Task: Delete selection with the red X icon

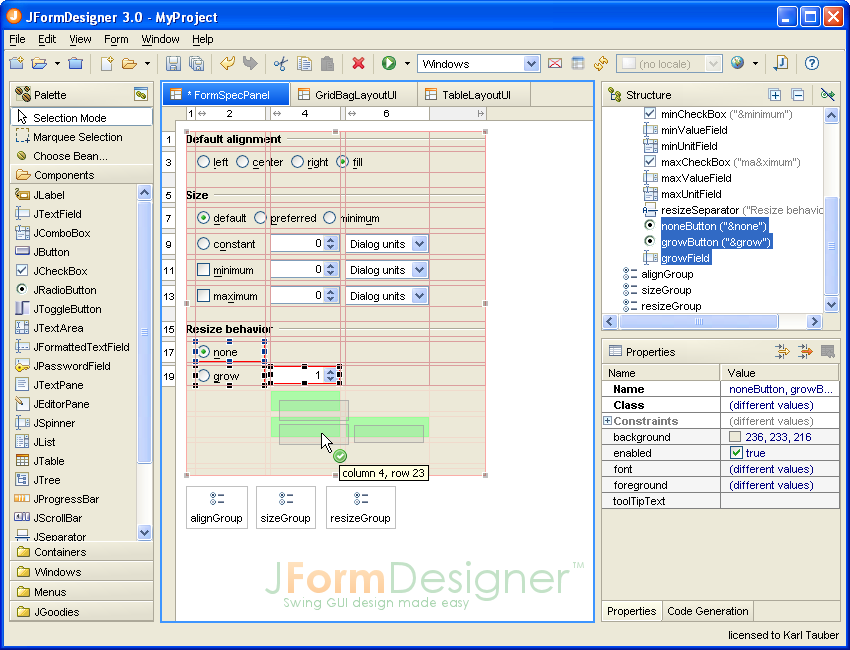Action: pos(358,63)
